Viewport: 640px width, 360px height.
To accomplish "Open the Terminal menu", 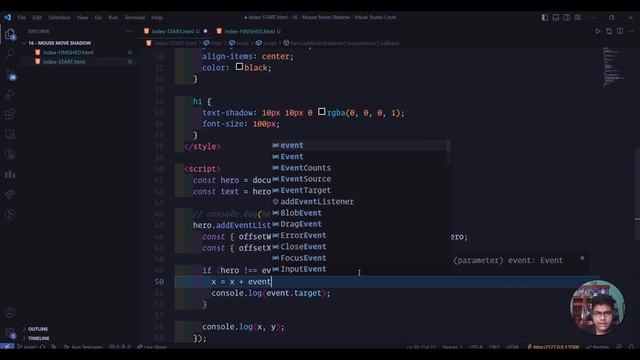I will (x=134, y=18).
